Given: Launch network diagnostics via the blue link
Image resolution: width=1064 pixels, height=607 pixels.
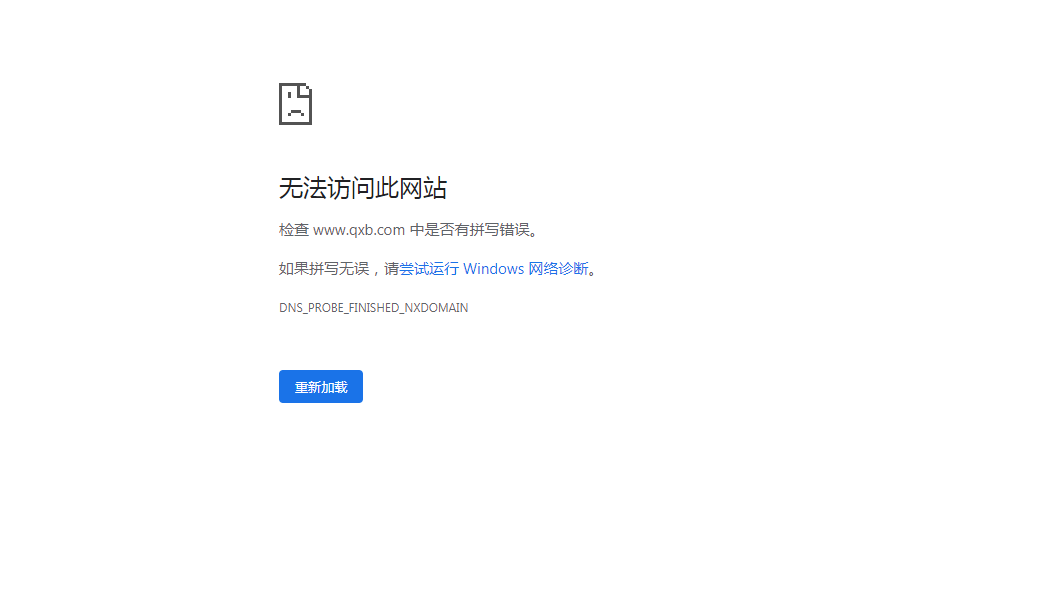Looking at the screenshot, I should [496, 268].
